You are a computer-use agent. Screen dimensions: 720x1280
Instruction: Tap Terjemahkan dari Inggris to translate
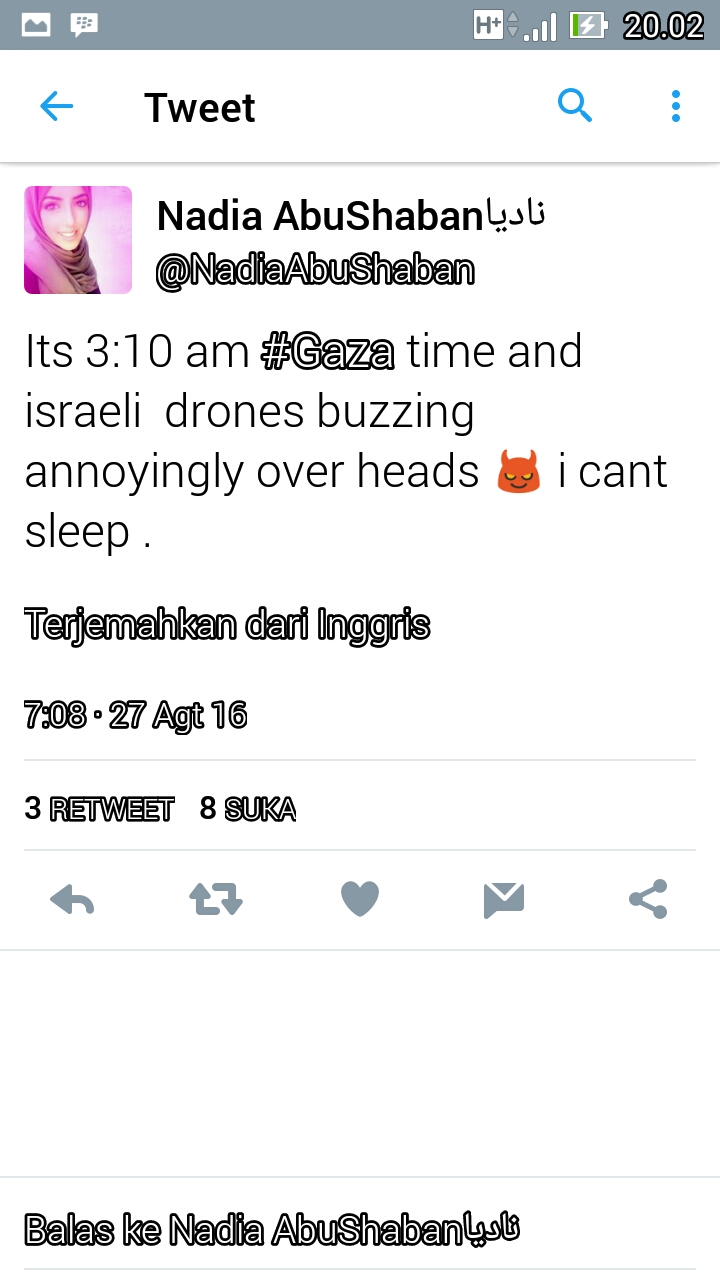coord(227,625)
